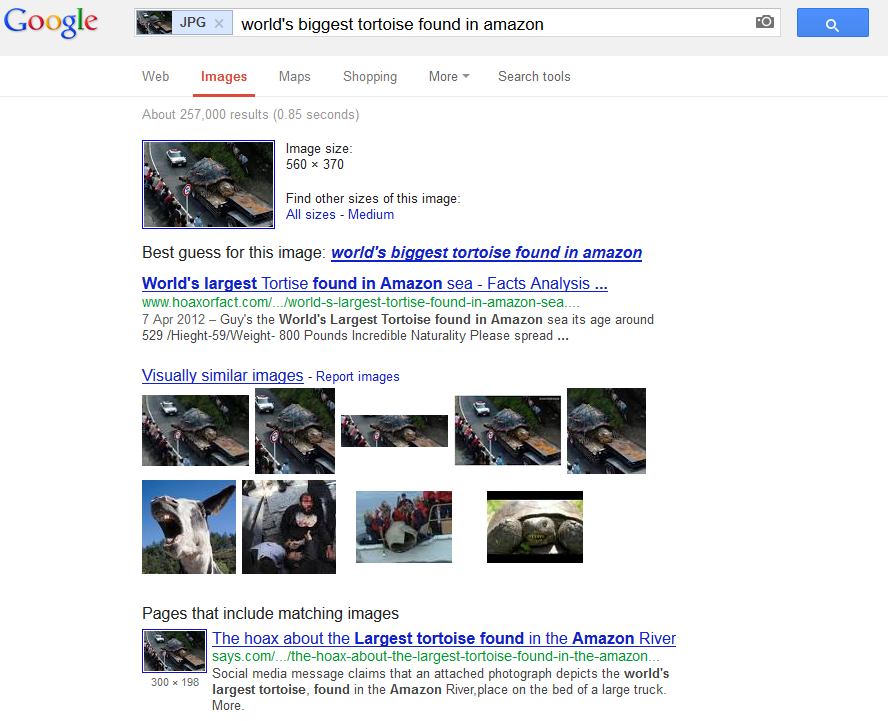Open the Visually similar images link
The height and width of the screenshot is (721, 888).
click(223, 376)
